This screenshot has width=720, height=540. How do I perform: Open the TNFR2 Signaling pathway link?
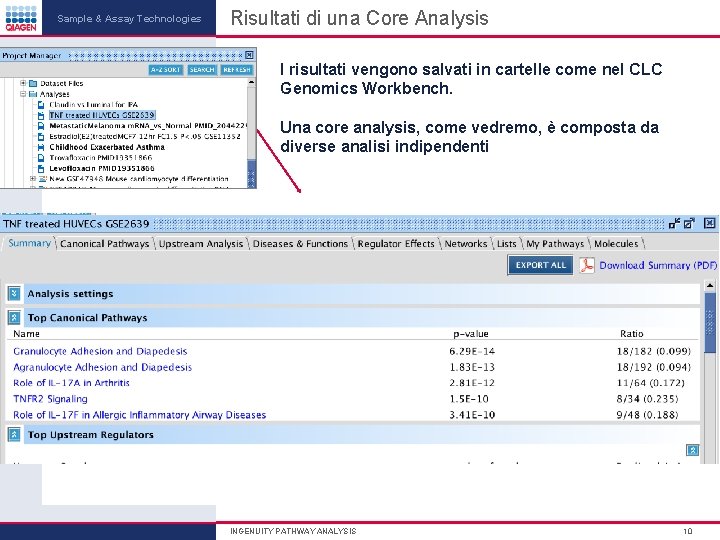pos(50,399)
